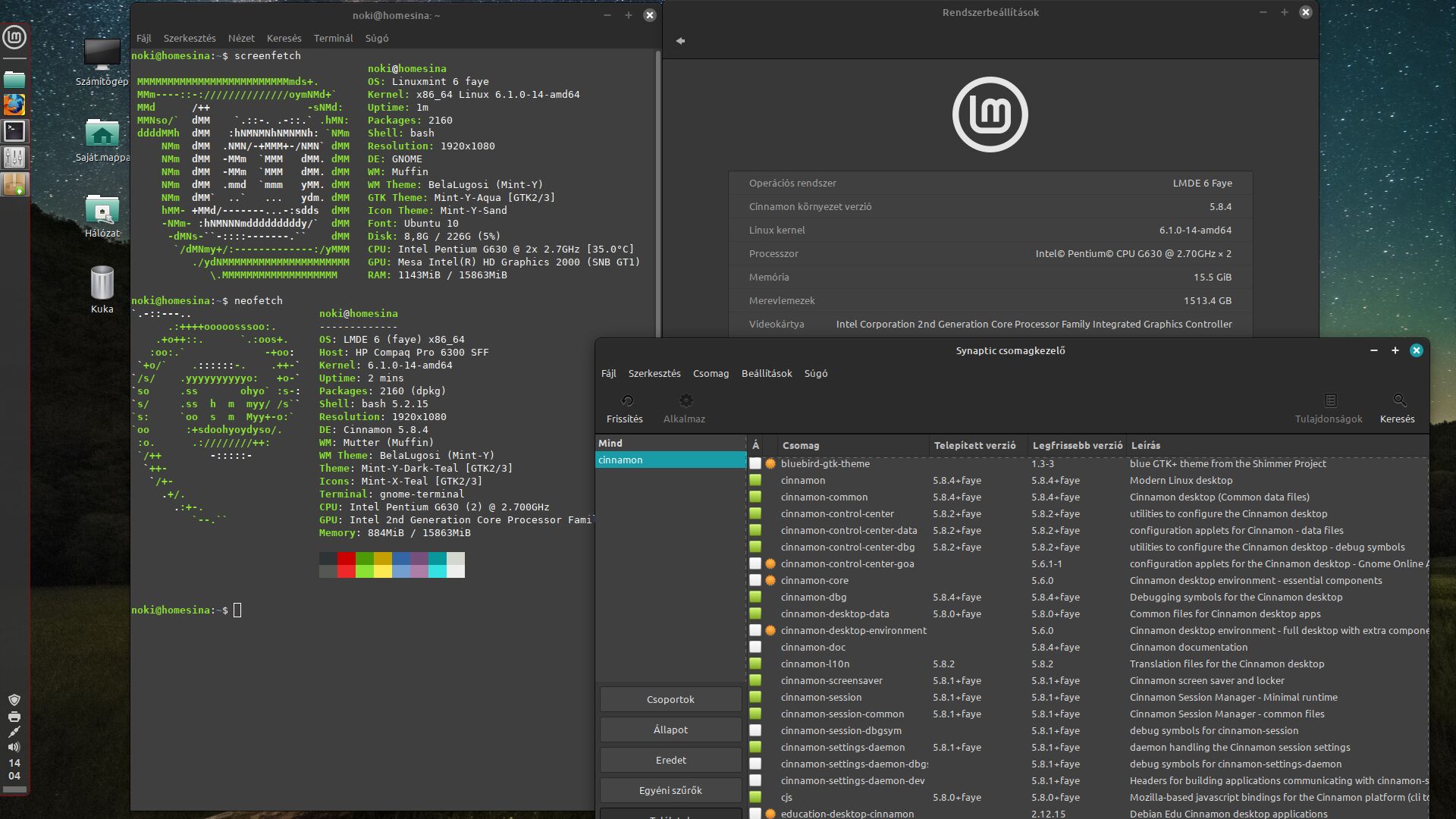Open the Számítógép desktop icon

coord(102,62)
